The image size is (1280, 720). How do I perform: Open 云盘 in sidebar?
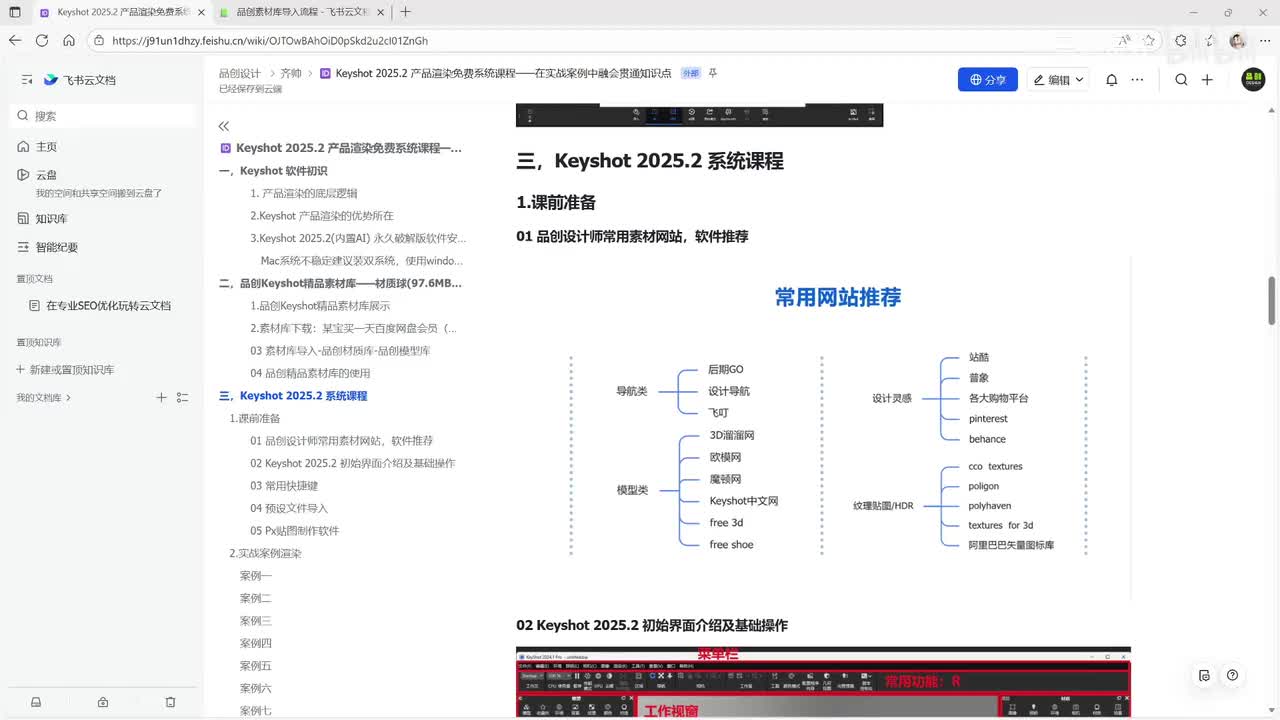pyautogui.click(x=46, y=175)
